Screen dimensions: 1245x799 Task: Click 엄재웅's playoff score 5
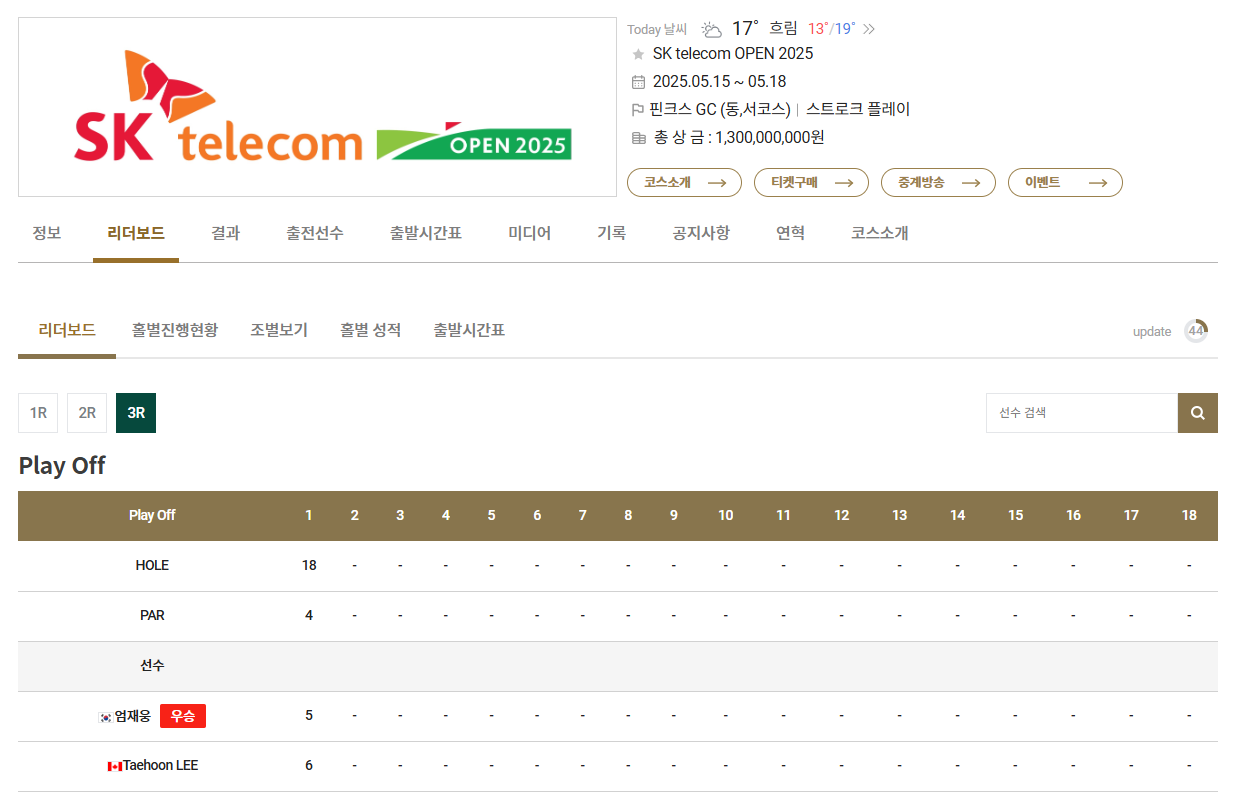pos(309,716)
